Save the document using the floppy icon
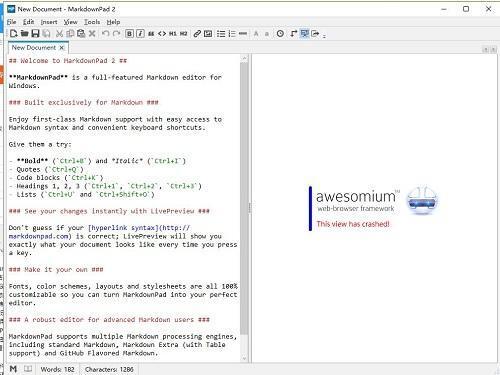Image resolution: width=500 pixels, height=375 pixels. [35, 33]
